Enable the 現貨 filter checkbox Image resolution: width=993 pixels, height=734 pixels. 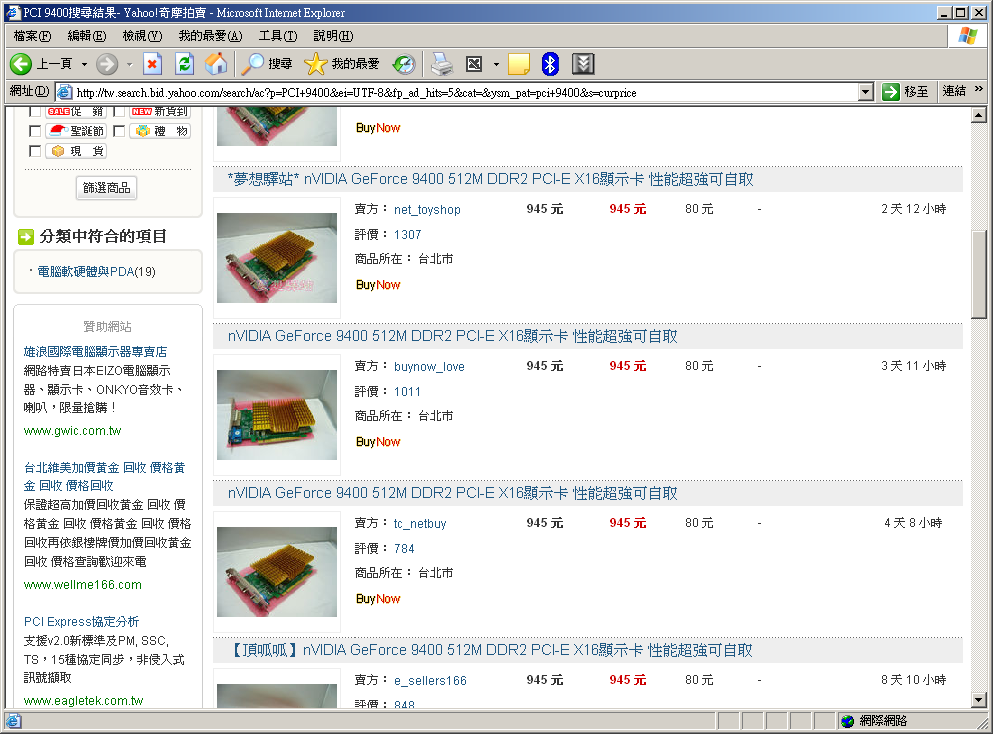pyautogui.click(x=35, y=151)
